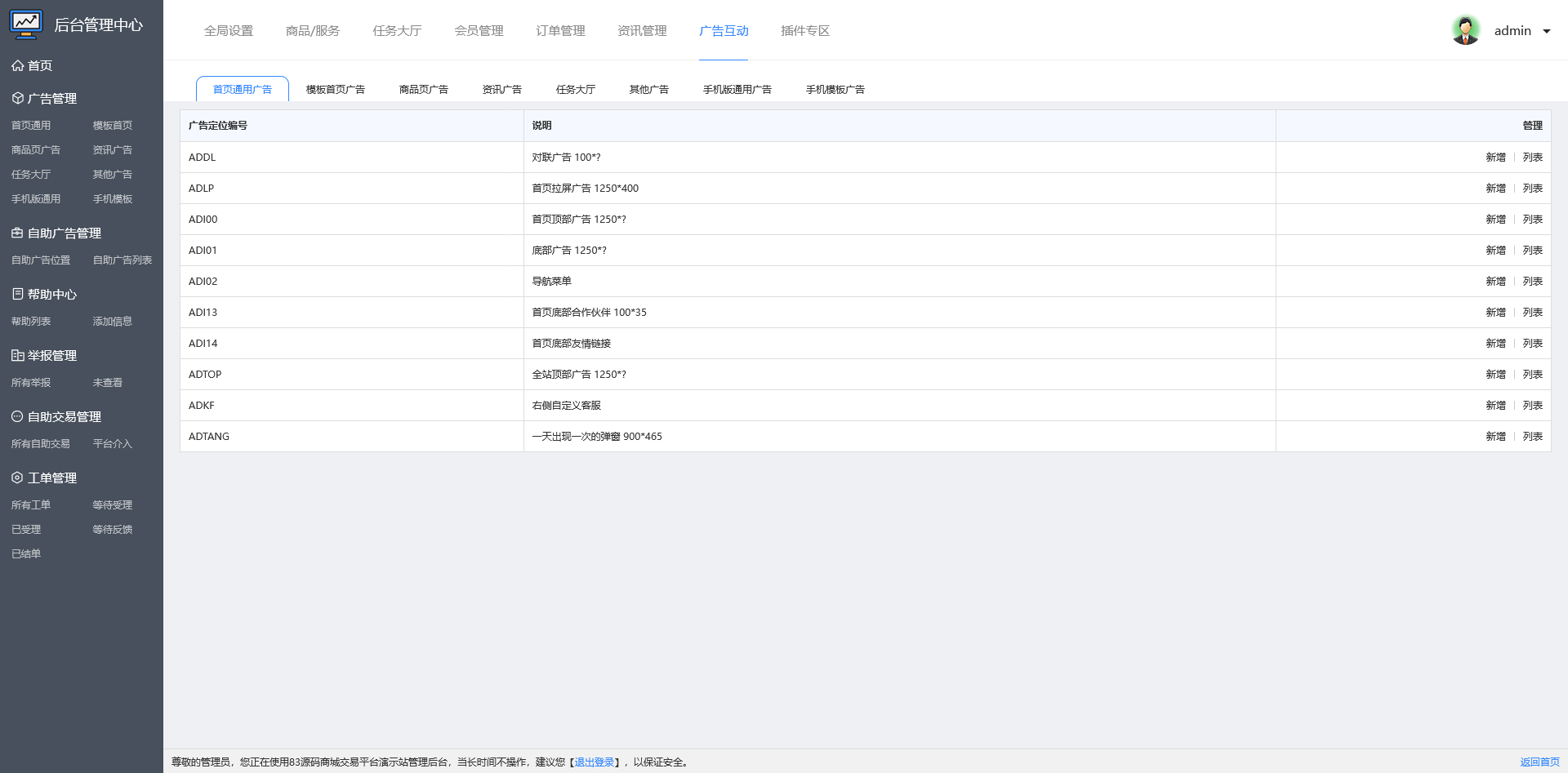This screenshot has width=1568, height=773.
Task: Click the monitor logo icon beside 后台管理中心
Action: (26, 24)
